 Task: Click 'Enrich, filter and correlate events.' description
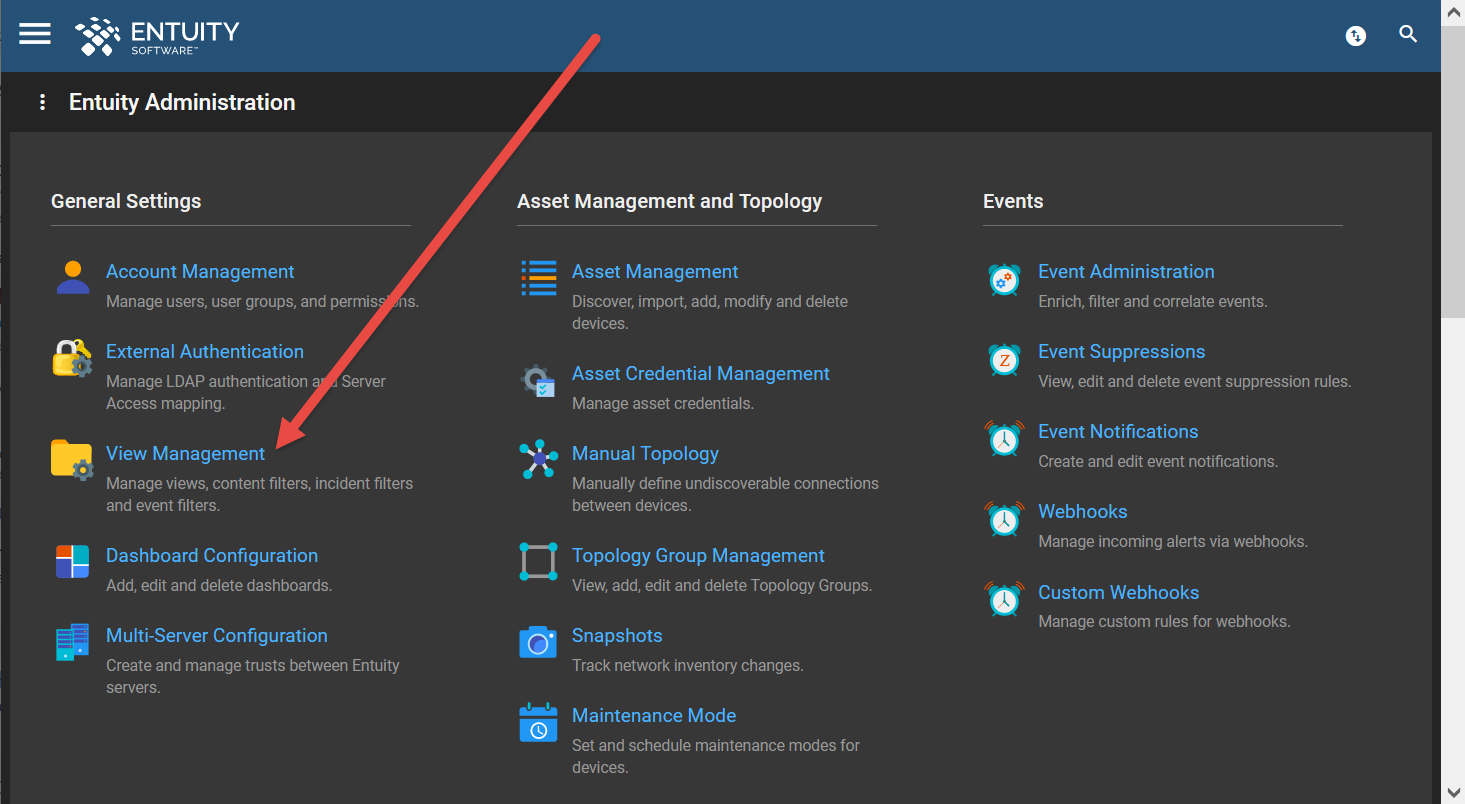point(1153,301)
